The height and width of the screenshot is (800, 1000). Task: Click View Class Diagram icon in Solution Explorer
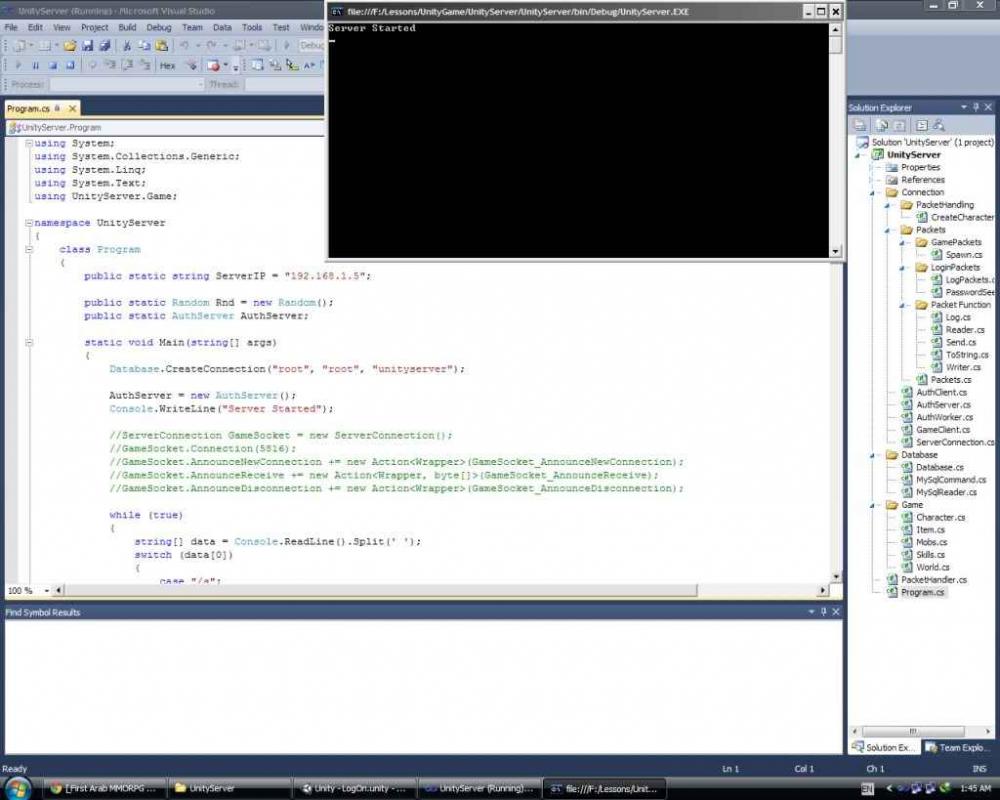click(x=938, y=125)
